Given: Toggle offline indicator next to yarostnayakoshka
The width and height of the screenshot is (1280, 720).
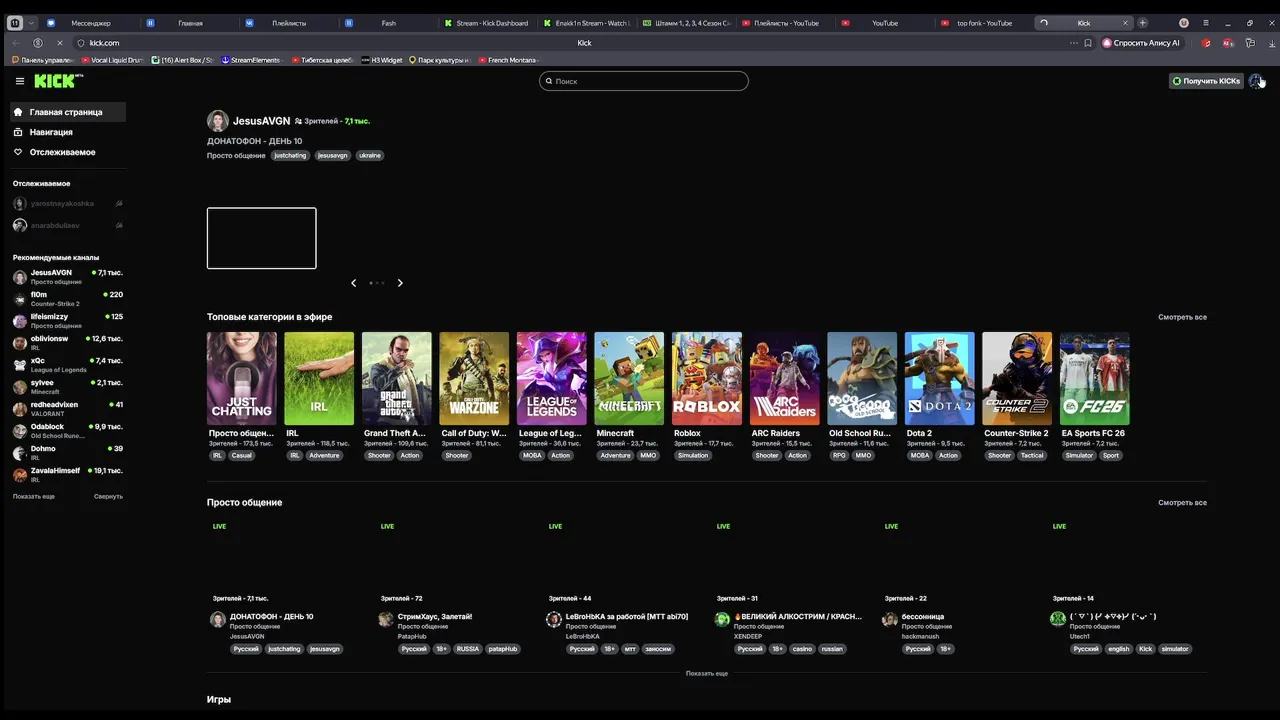Looking at the screenshot, I should coord(118,203).
